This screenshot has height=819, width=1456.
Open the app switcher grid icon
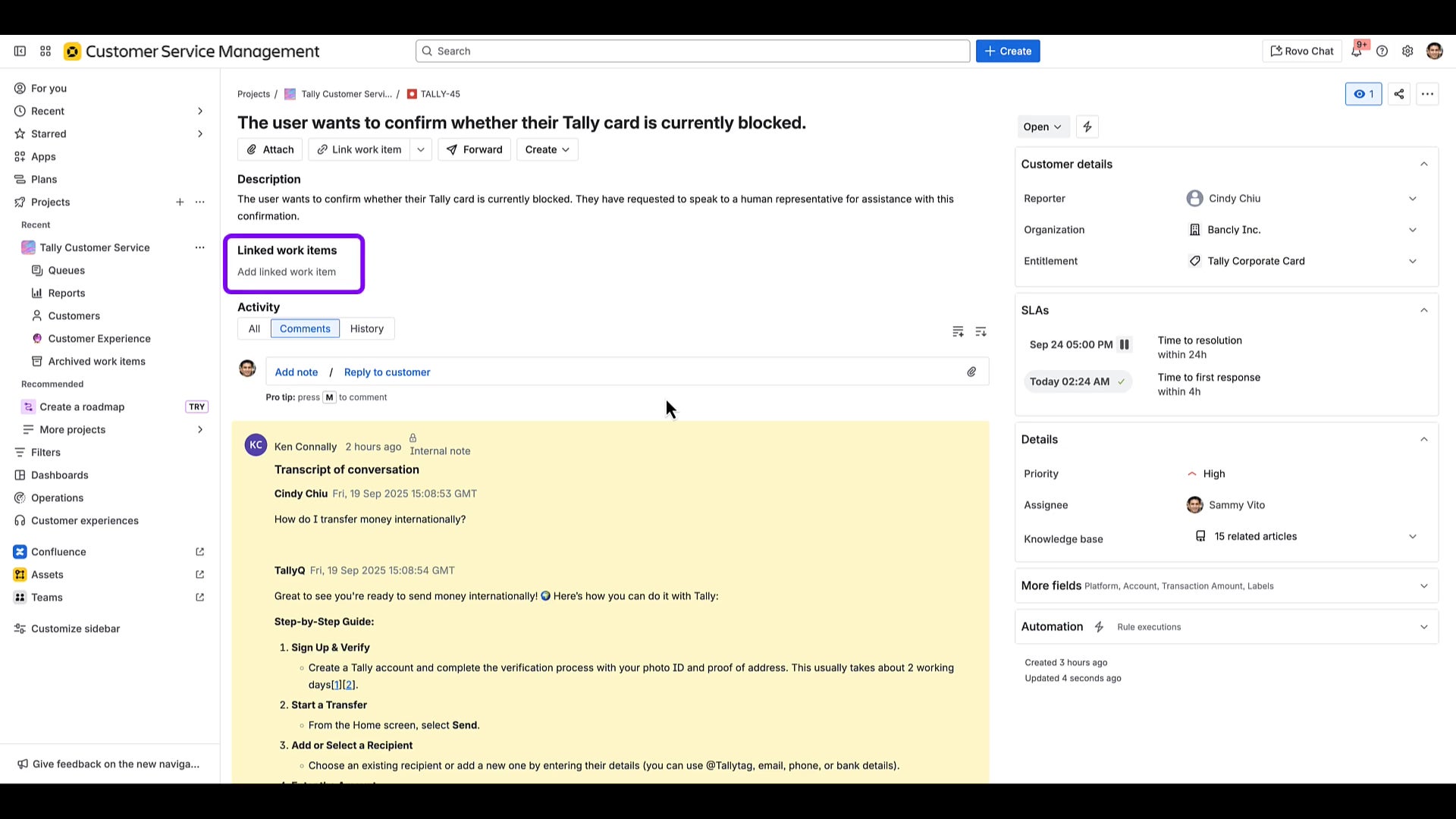[45, 51]
